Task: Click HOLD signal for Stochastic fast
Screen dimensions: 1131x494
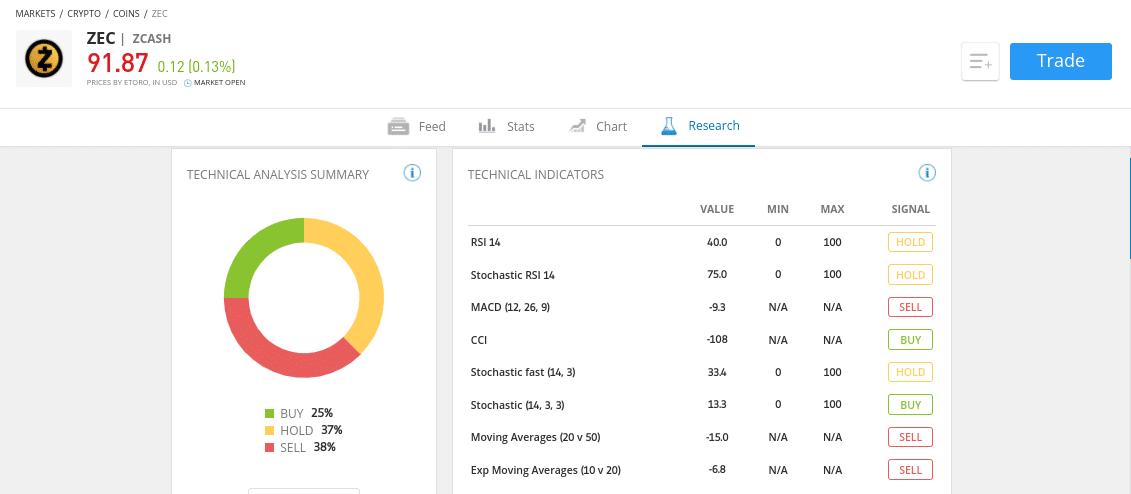Action: 910,372
